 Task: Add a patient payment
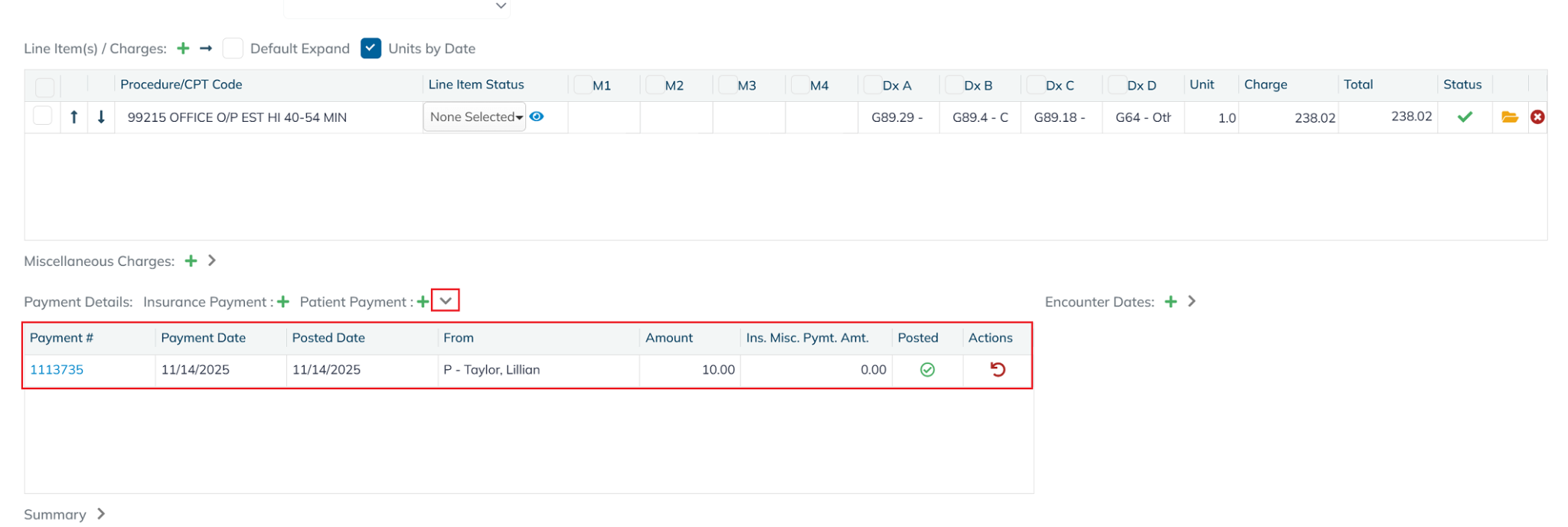pos(422,302)
